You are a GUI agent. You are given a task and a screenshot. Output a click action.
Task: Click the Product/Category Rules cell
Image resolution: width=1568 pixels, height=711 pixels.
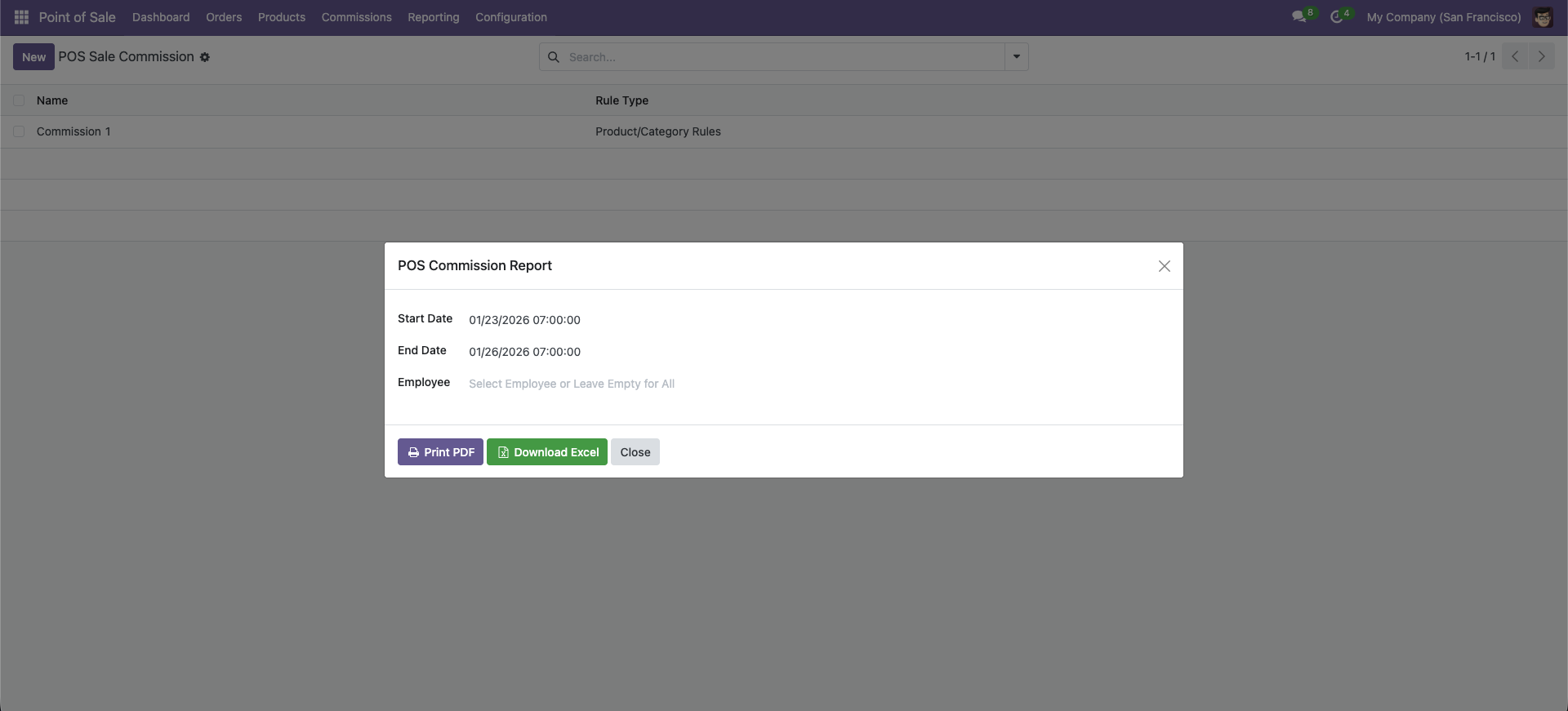click(x=658, y=131)
